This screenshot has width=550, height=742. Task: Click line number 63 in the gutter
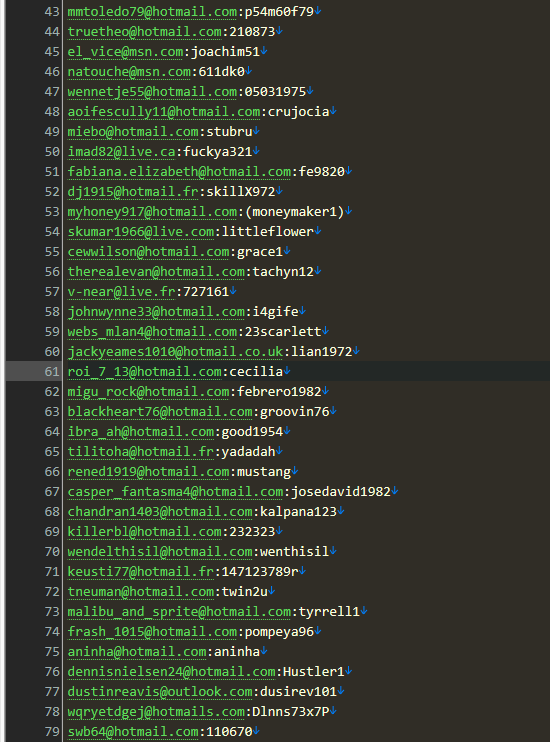[x=52, y=412]
